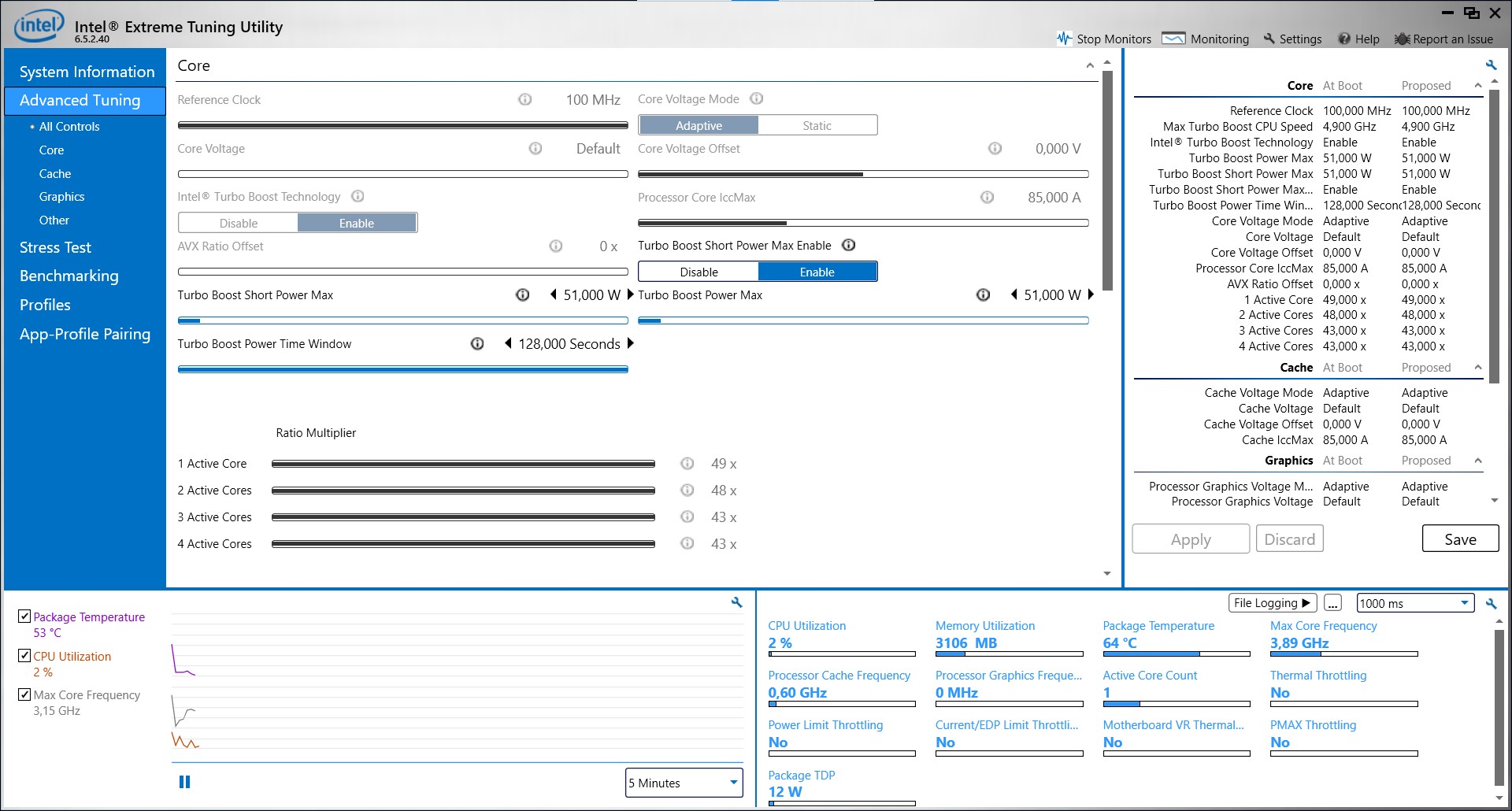This screenshot has width=1512, height=811.
Task: Collapse the Cache group in proposed-values list
Action: coord(1478,367)
